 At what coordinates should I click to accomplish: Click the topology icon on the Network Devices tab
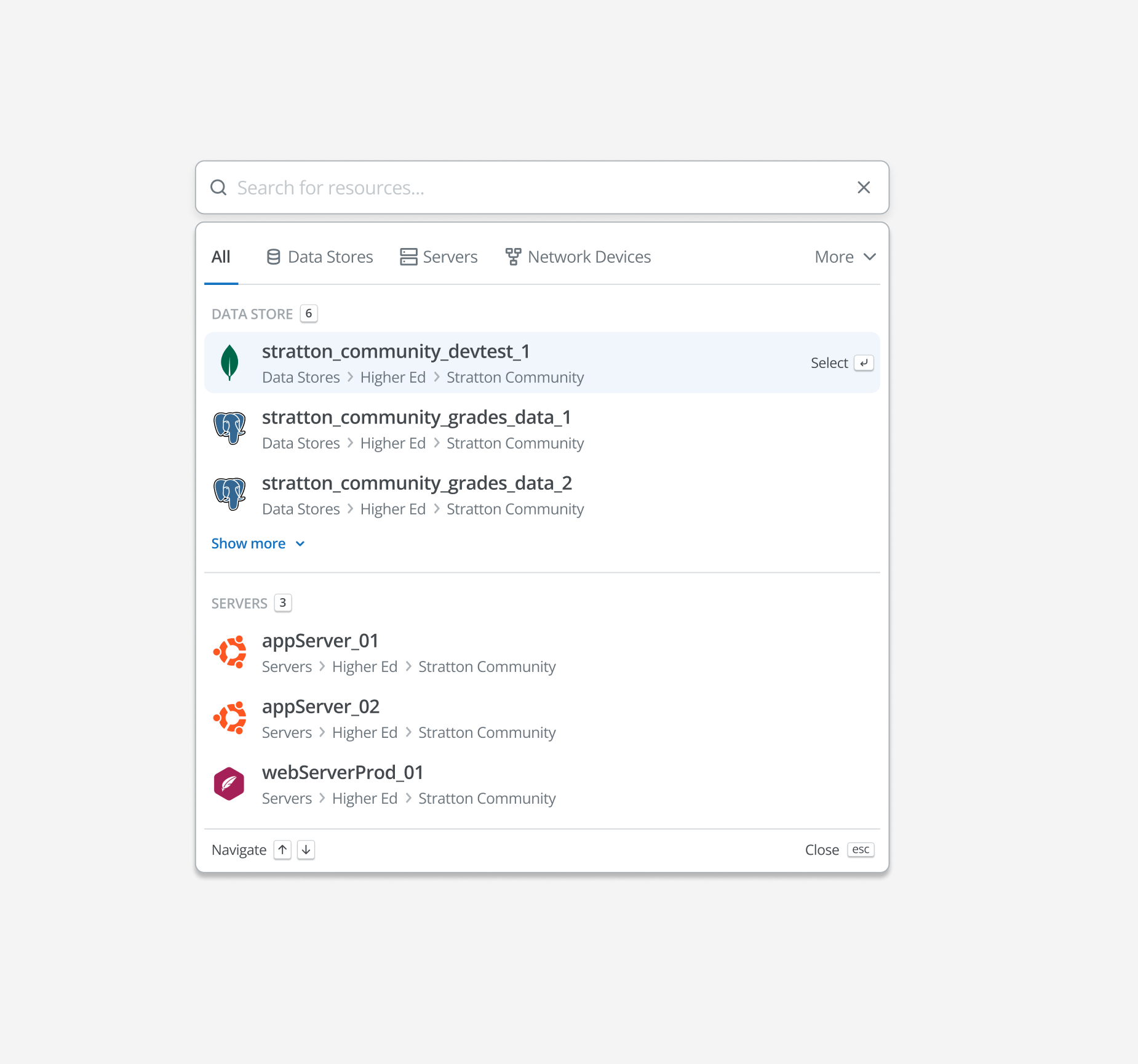(514, 257)
